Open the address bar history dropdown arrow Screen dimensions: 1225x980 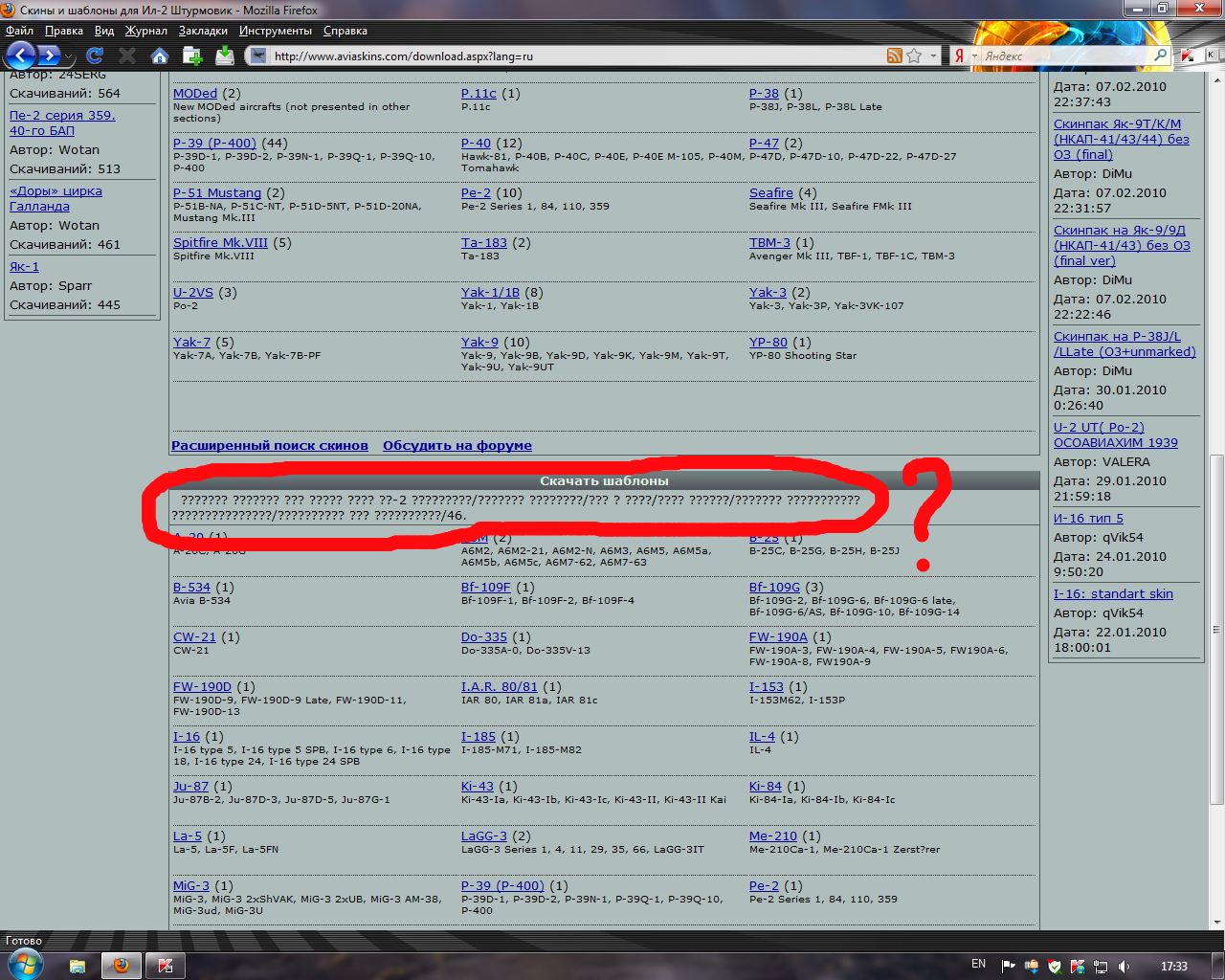[934, 56]
